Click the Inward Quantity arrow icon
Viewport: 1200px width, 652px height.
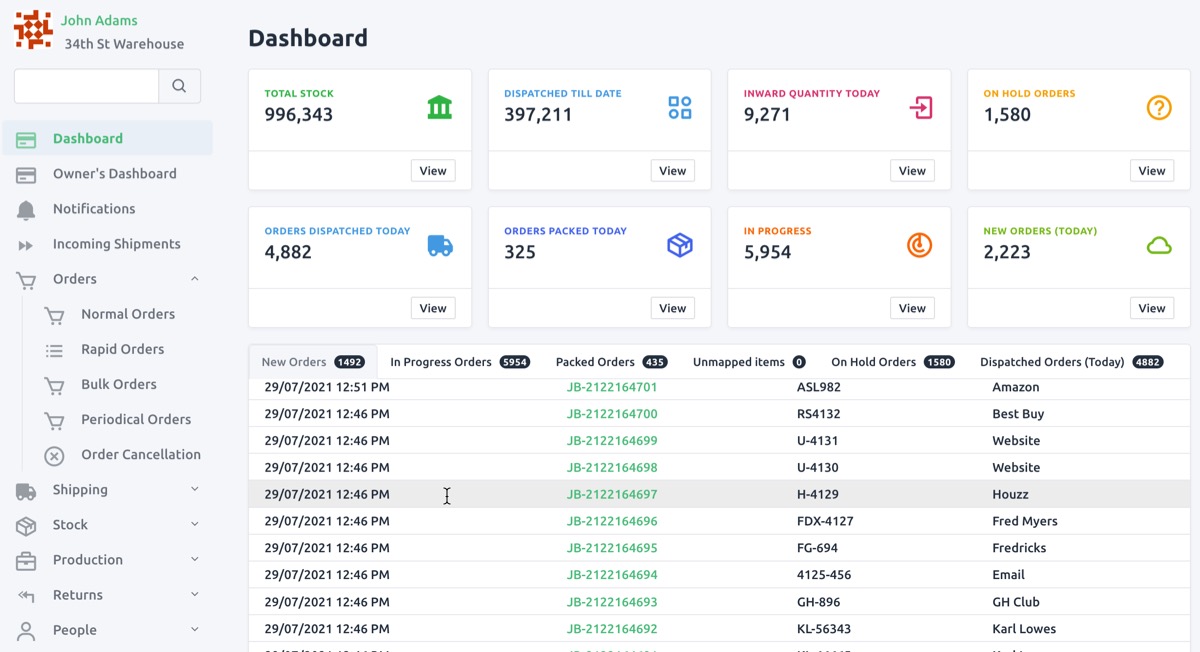pyautogui.click(x=919, y=107)
